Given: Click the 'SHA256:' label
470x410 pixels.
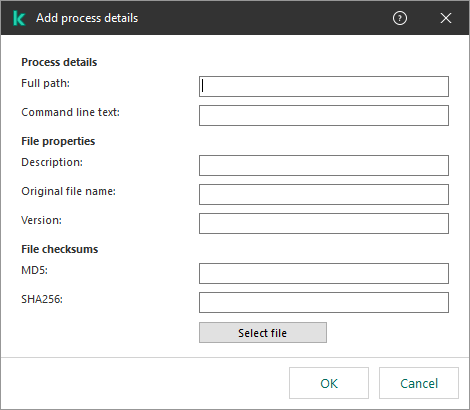Looking at the screenshot, I should pyautogui.click(x=42, y=299).
